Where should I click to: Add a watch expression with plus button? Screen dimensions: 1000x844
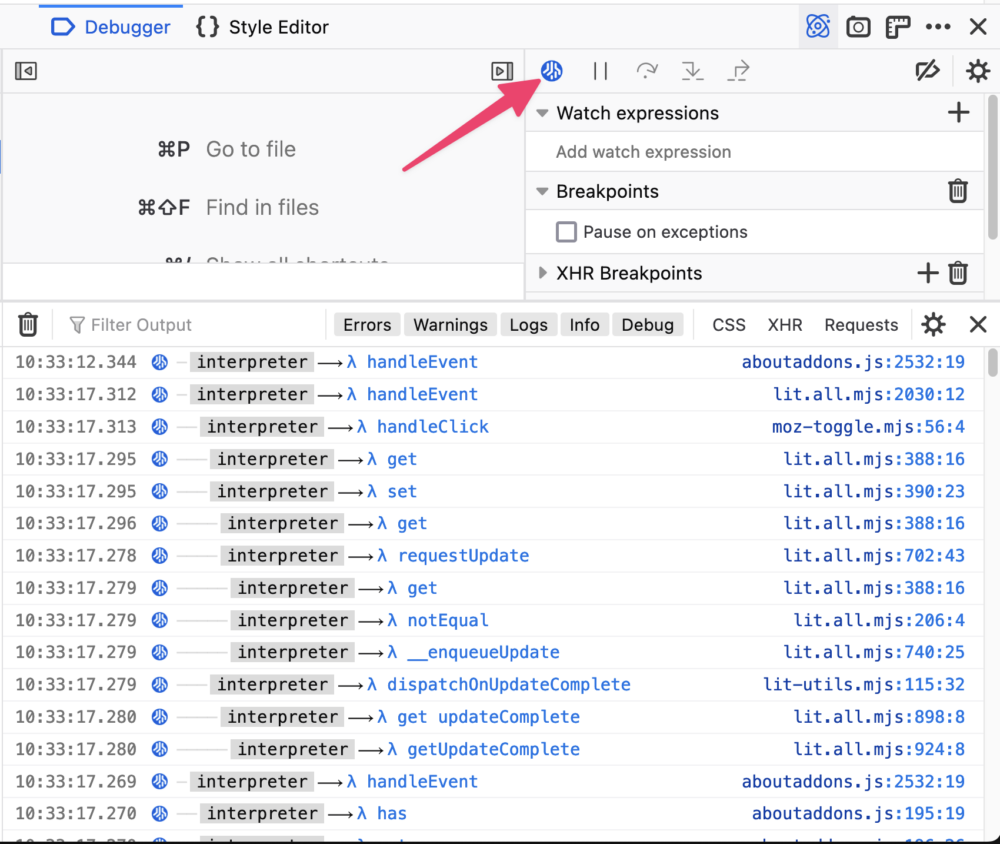[x=958, y=113]
